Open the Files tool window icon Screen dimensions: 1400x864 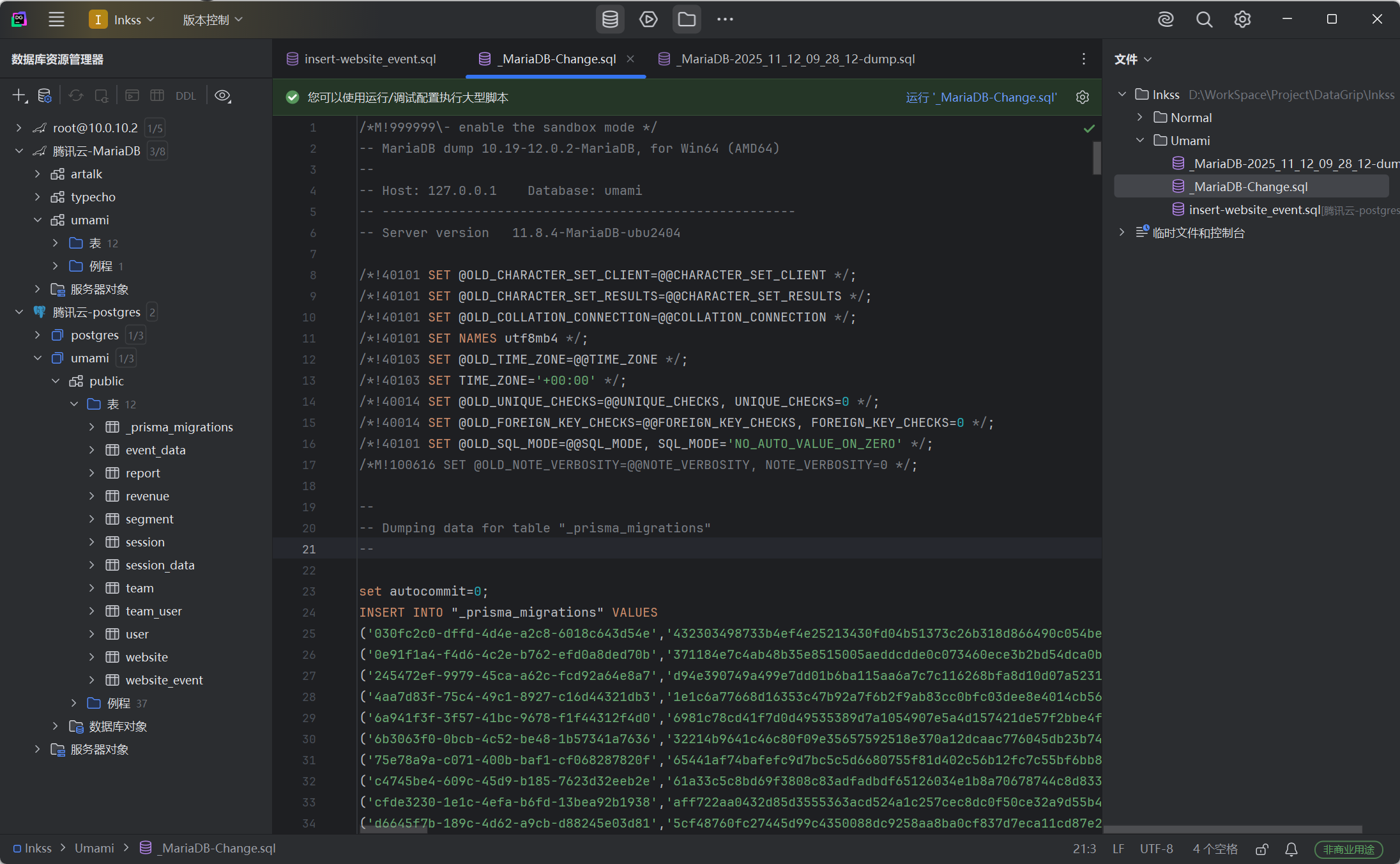[x=687, y=19]
